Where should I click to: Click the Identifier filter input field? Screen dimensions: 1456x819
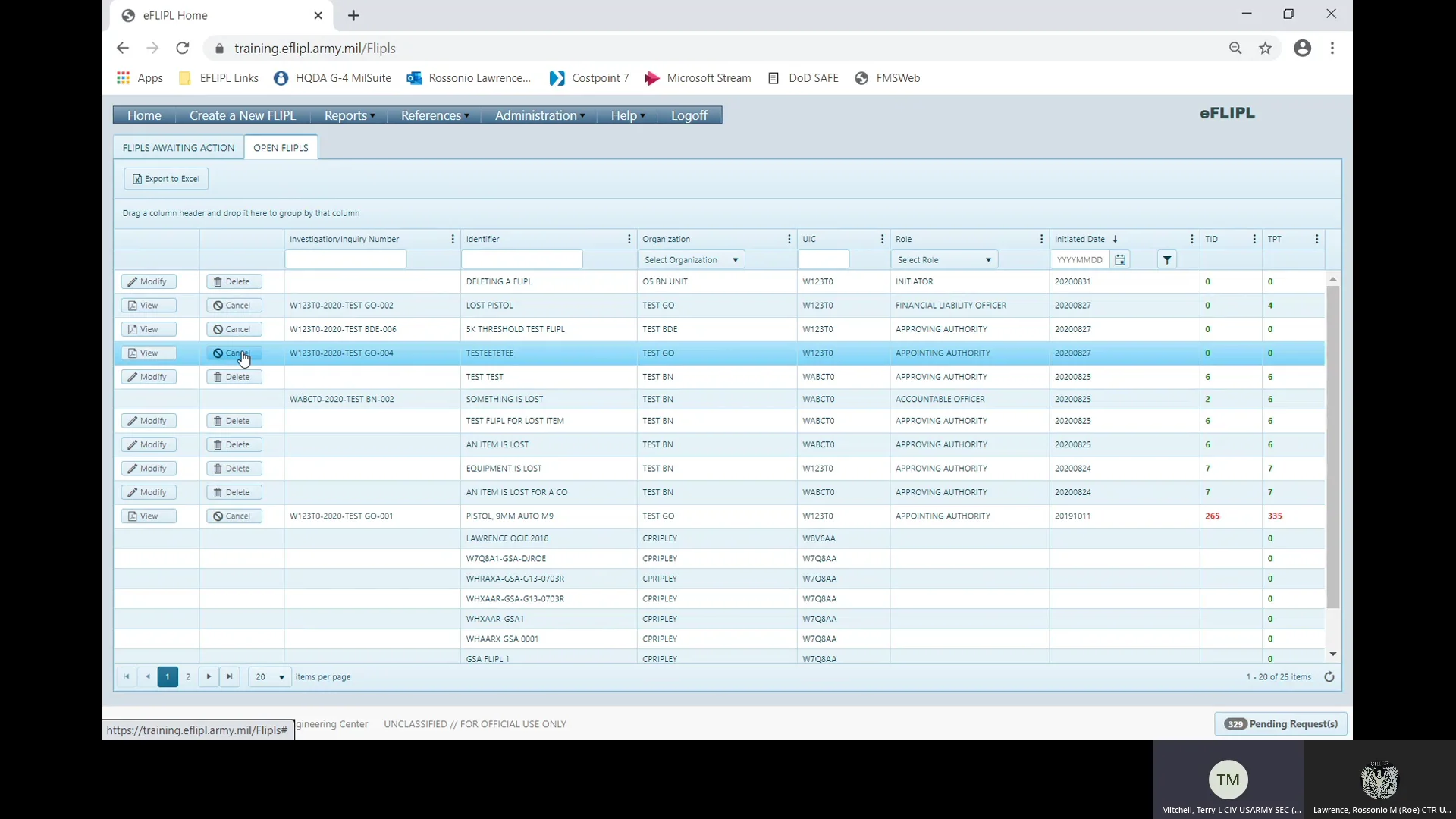tap(521, 259)
